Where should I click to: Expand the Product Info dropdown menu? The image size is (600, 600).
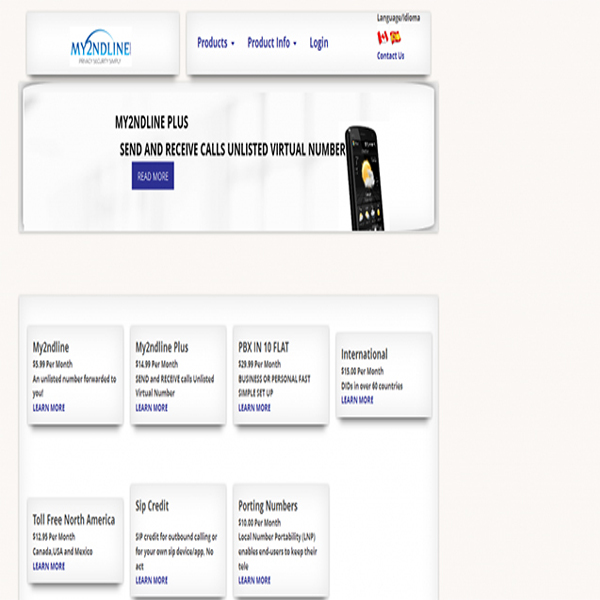(272, 42)
